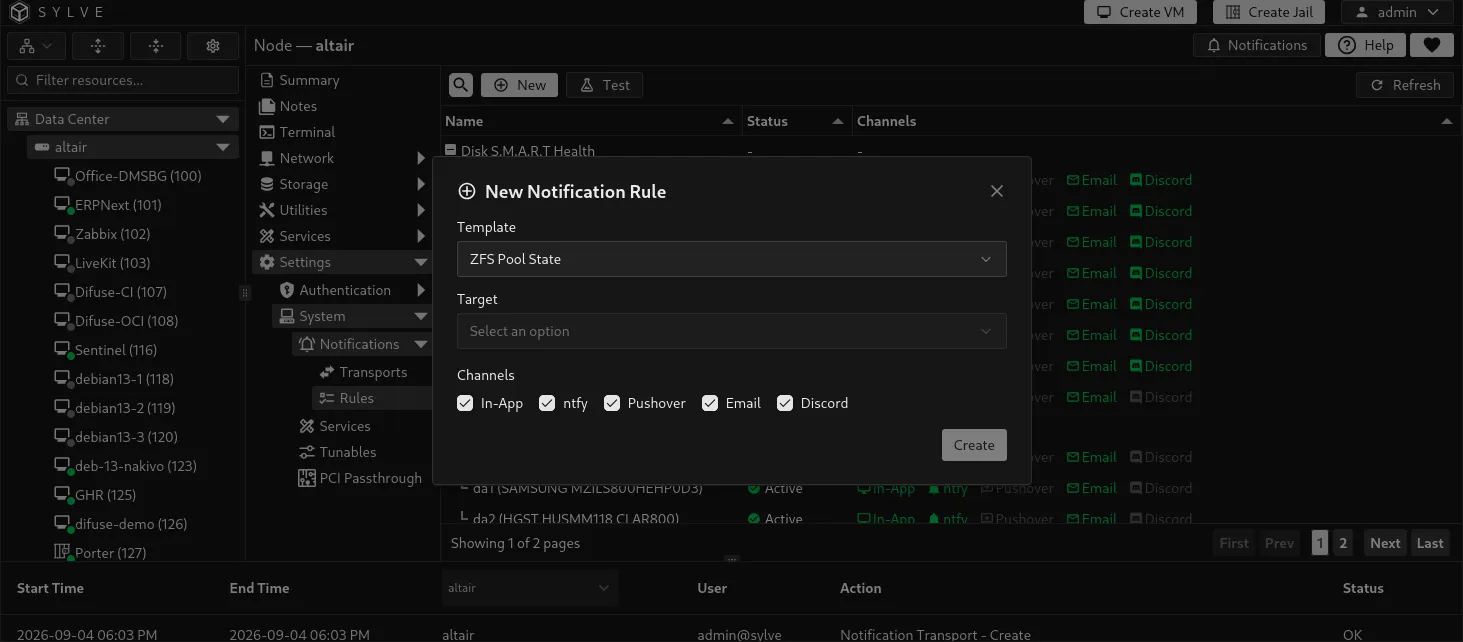1463x642 pixels.
Task: Uncheck the Discord channel checkbox
Action: coord(785,403)
